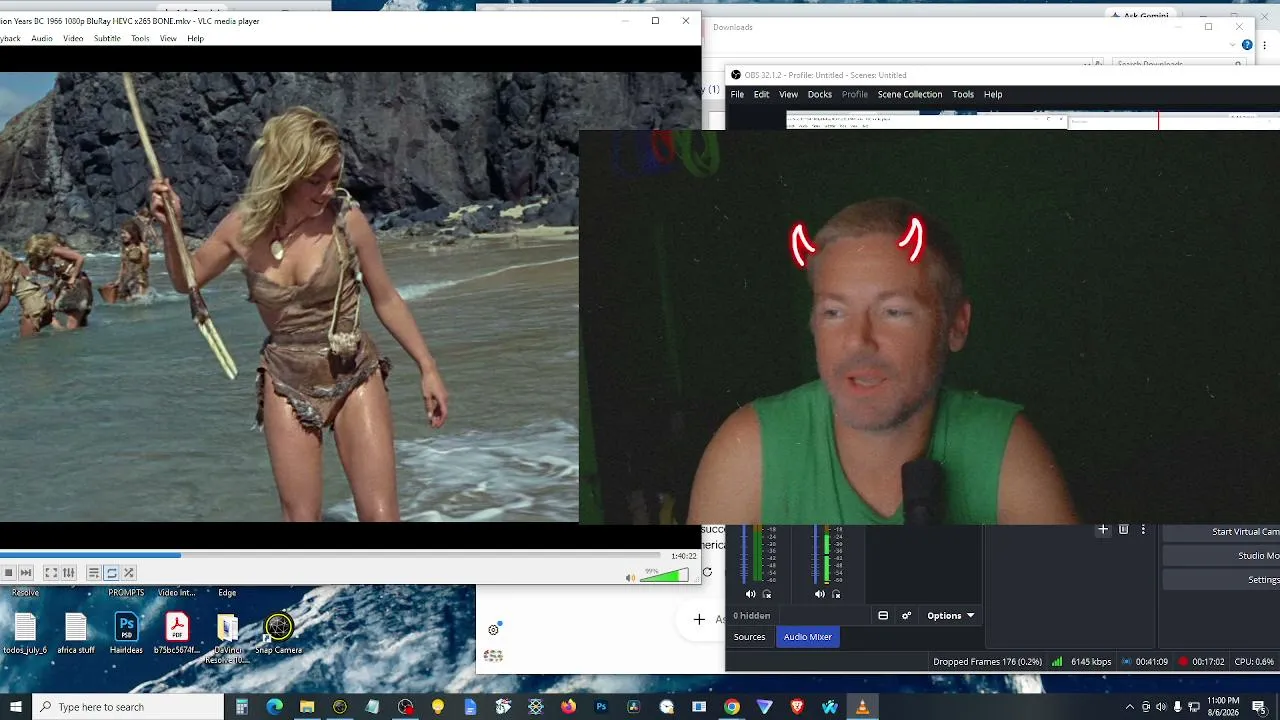Open VLC Help menu
The width and height of the screenshot is (1280, 720).
click(195, 39)
